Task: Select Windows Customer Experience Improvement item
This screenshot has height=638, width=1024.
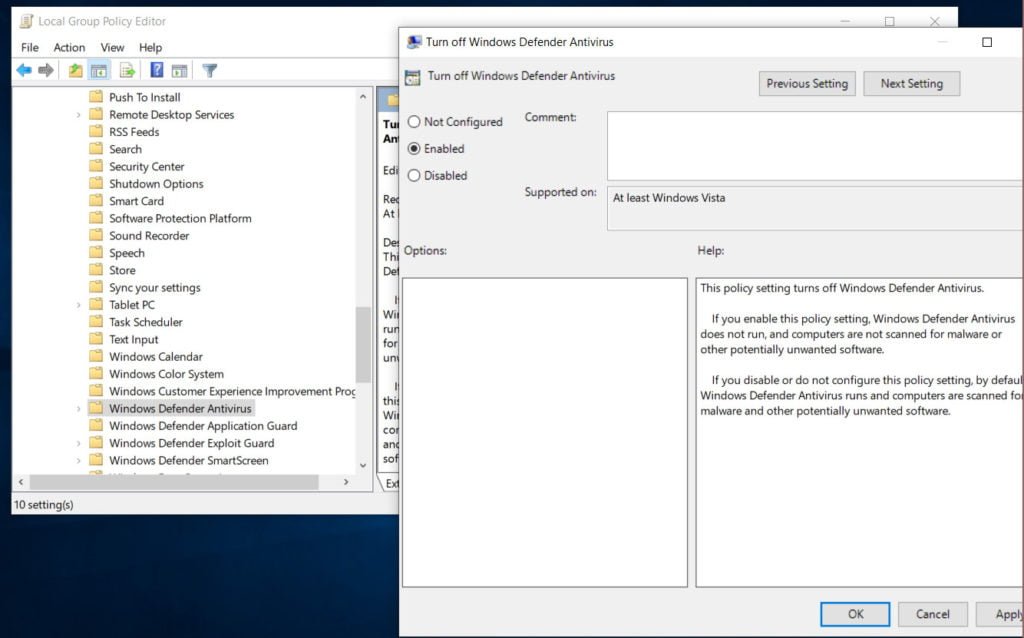Action: pos(232,391)
